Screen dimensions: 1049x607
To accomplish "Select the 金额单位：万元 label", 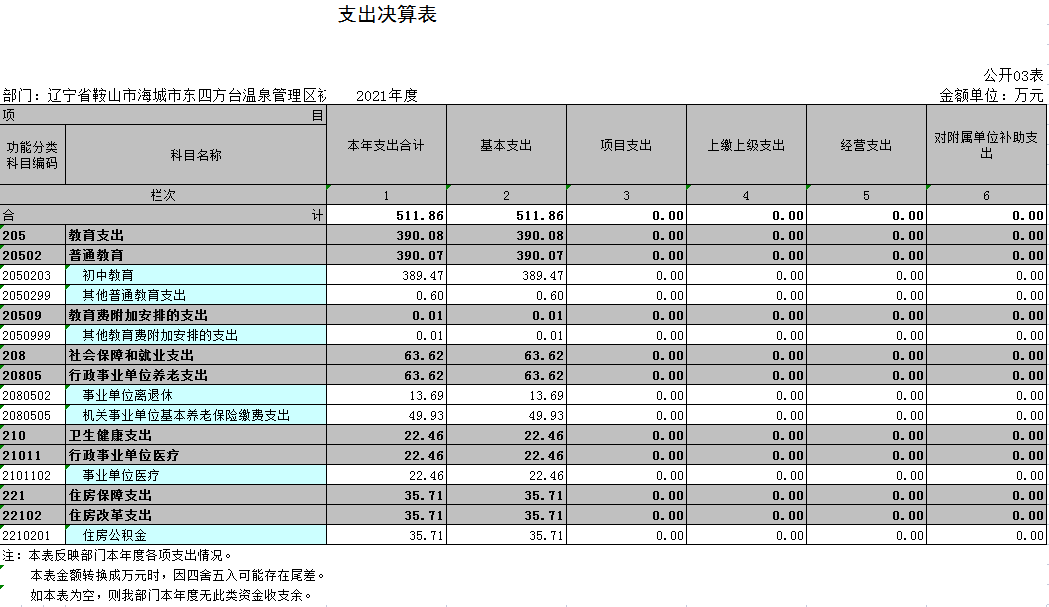I will click(991, 95).
